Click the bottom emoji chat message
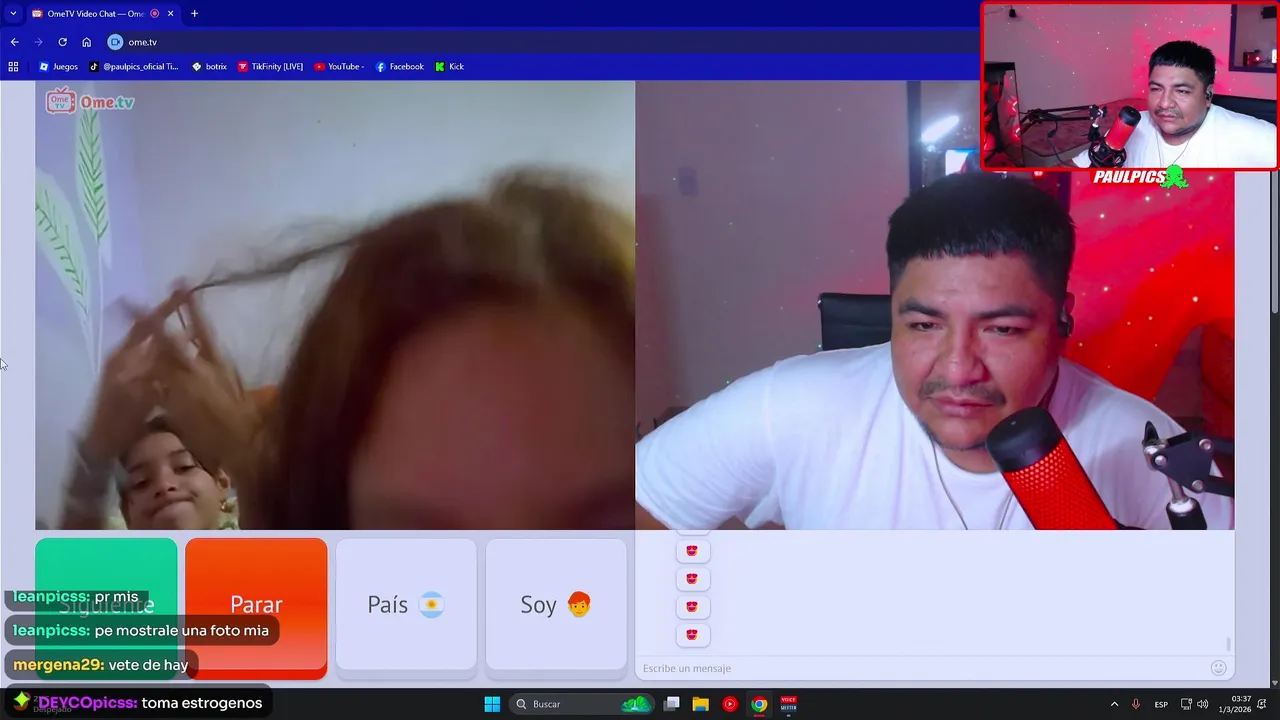1280x720 pixels. pyautogui.click(x=692, y=634)
